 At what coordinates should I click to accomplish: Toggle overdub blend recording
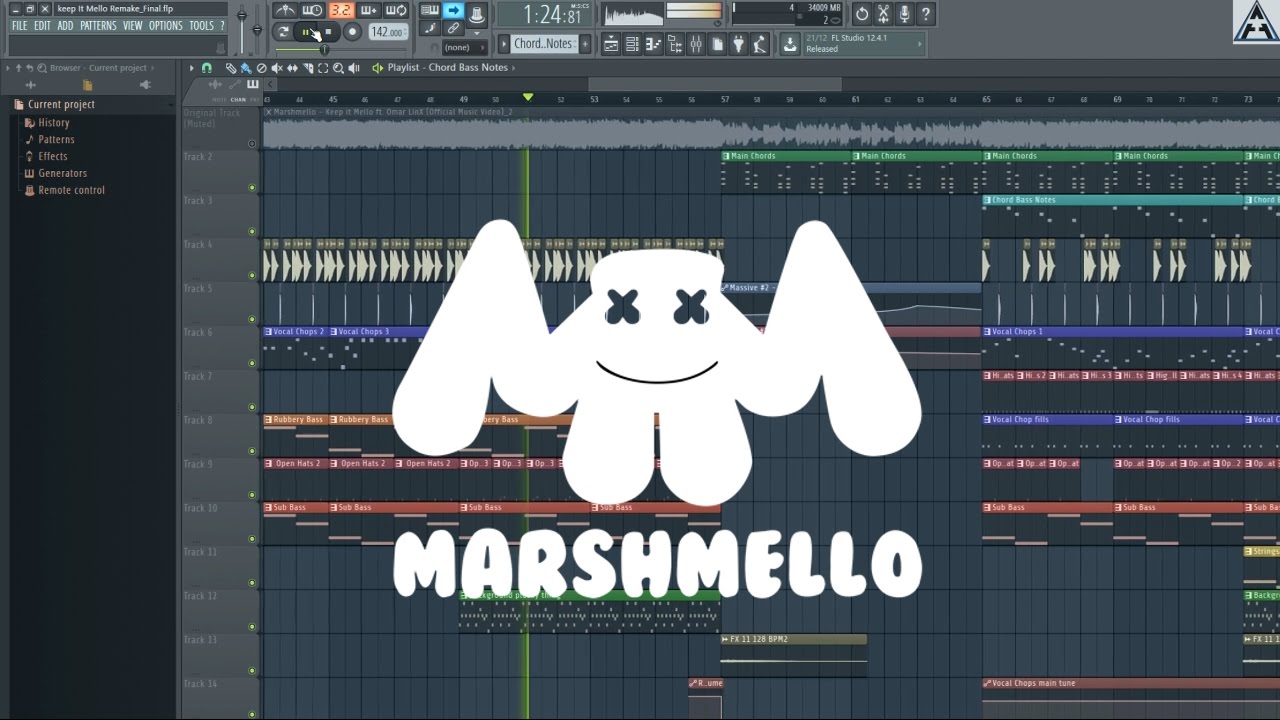click(x=369, y=11)
